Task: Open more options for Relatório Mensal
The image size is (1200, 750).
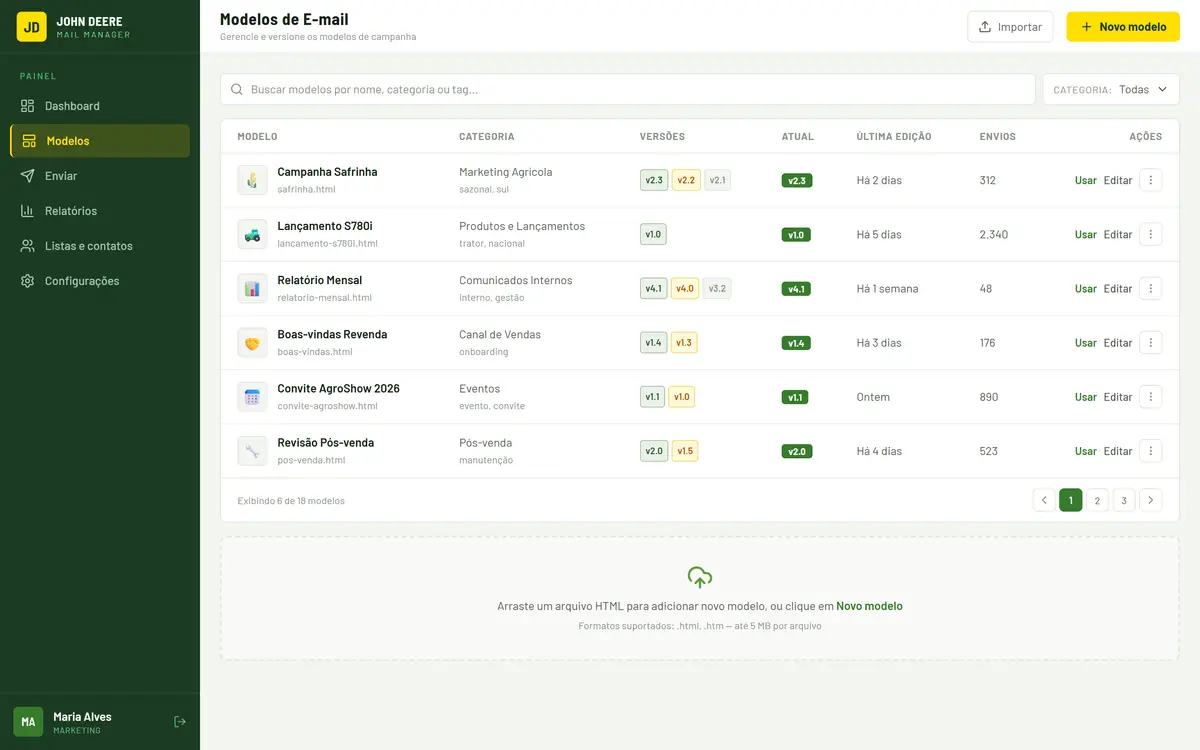Action: pos(1151,288)
